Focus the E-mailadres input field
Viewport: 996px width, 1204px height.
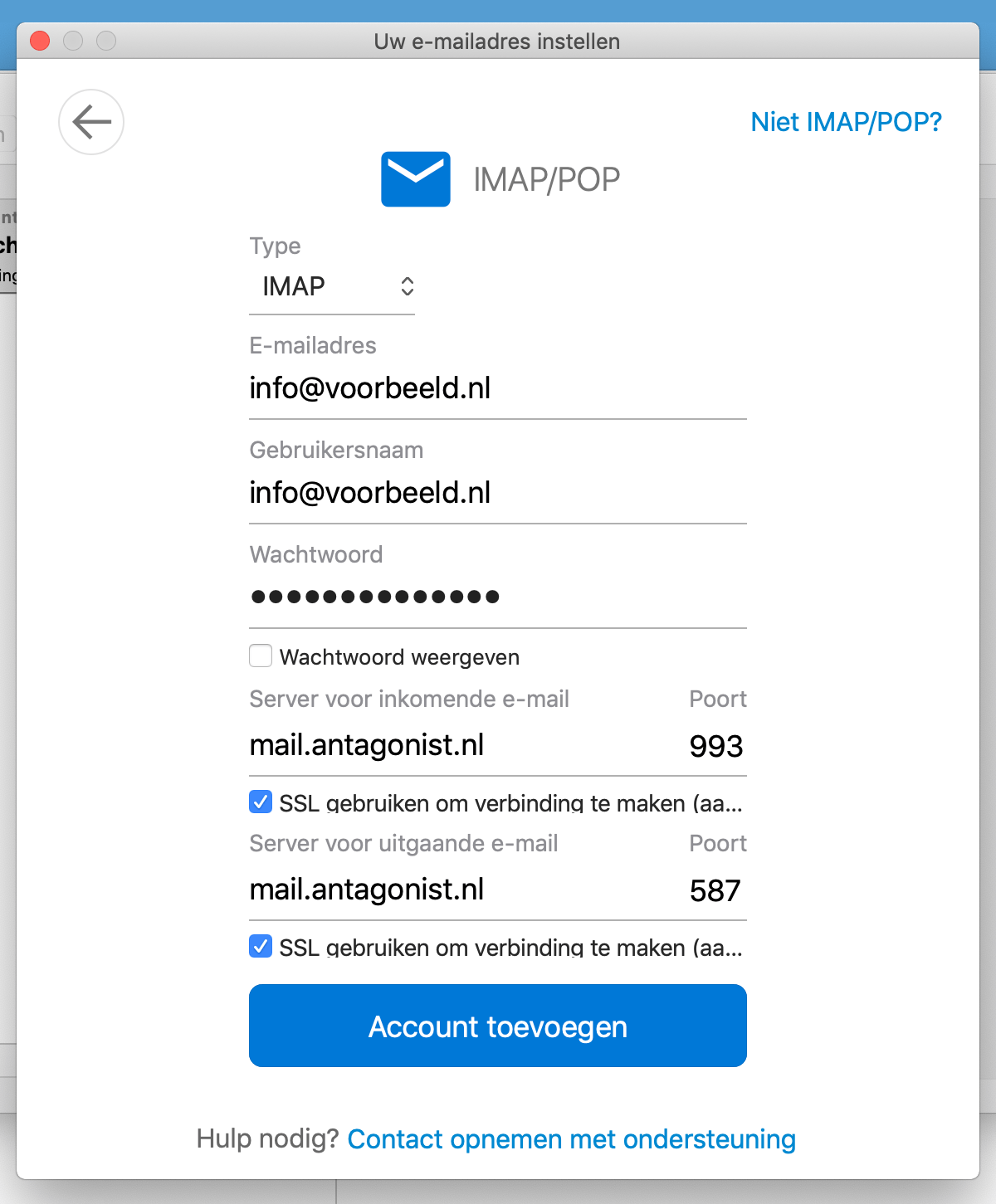click(x=498, y=388)
